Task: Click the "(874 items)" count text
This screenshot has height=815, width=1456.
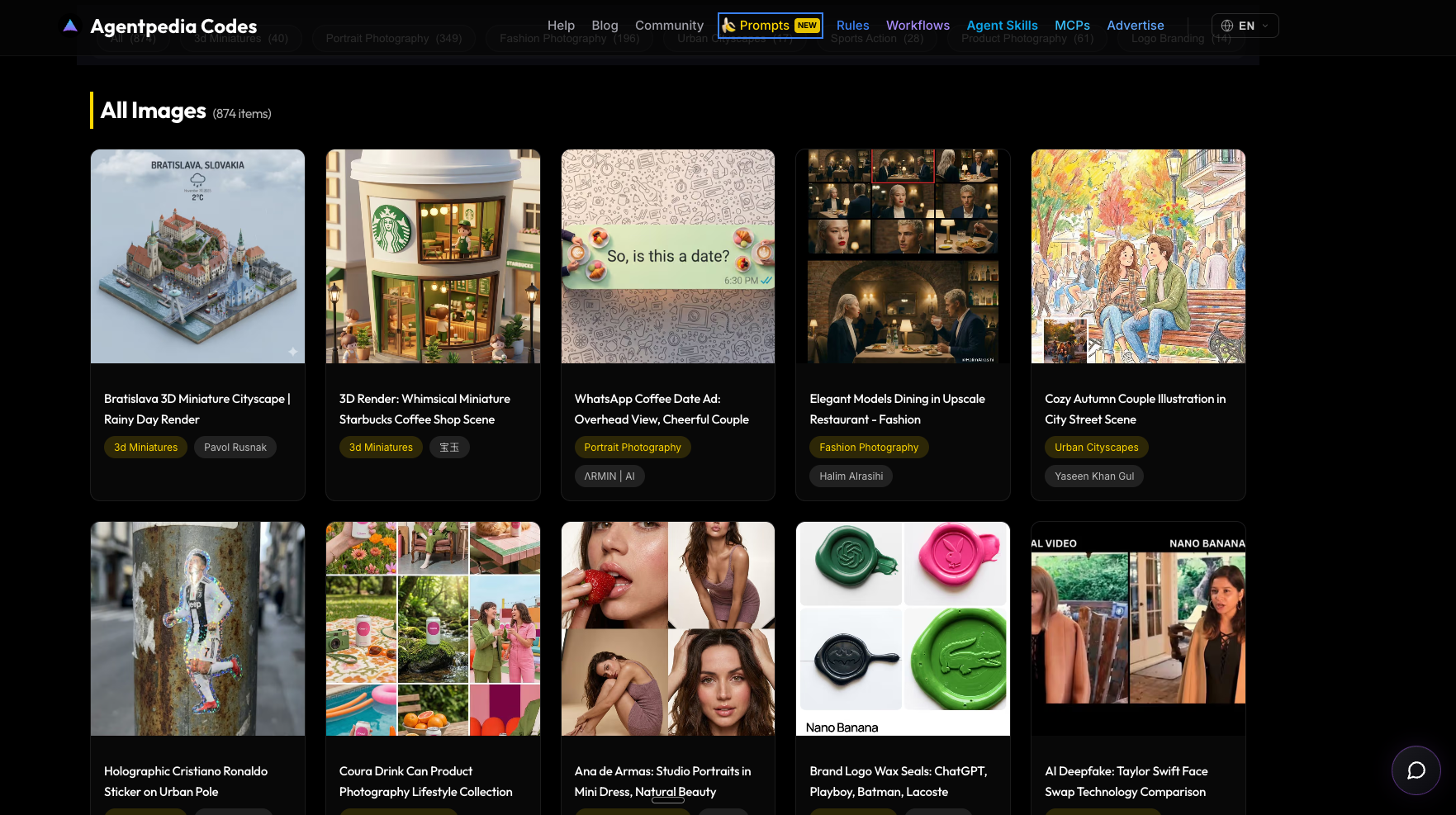Action: 242,114
